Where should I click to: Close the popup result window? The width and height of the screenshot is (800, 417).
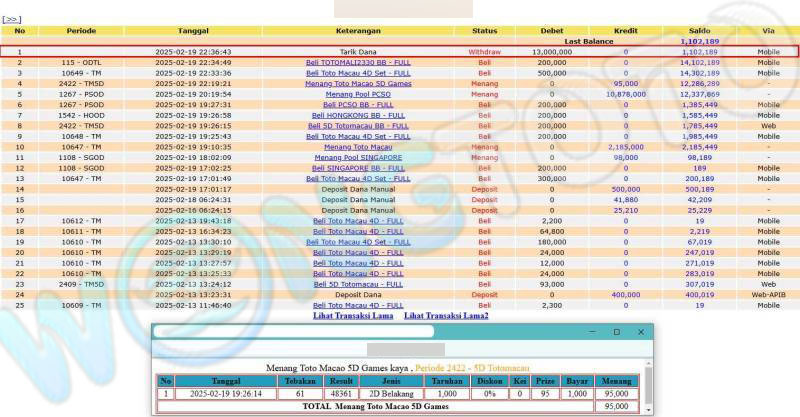(641, 331)
